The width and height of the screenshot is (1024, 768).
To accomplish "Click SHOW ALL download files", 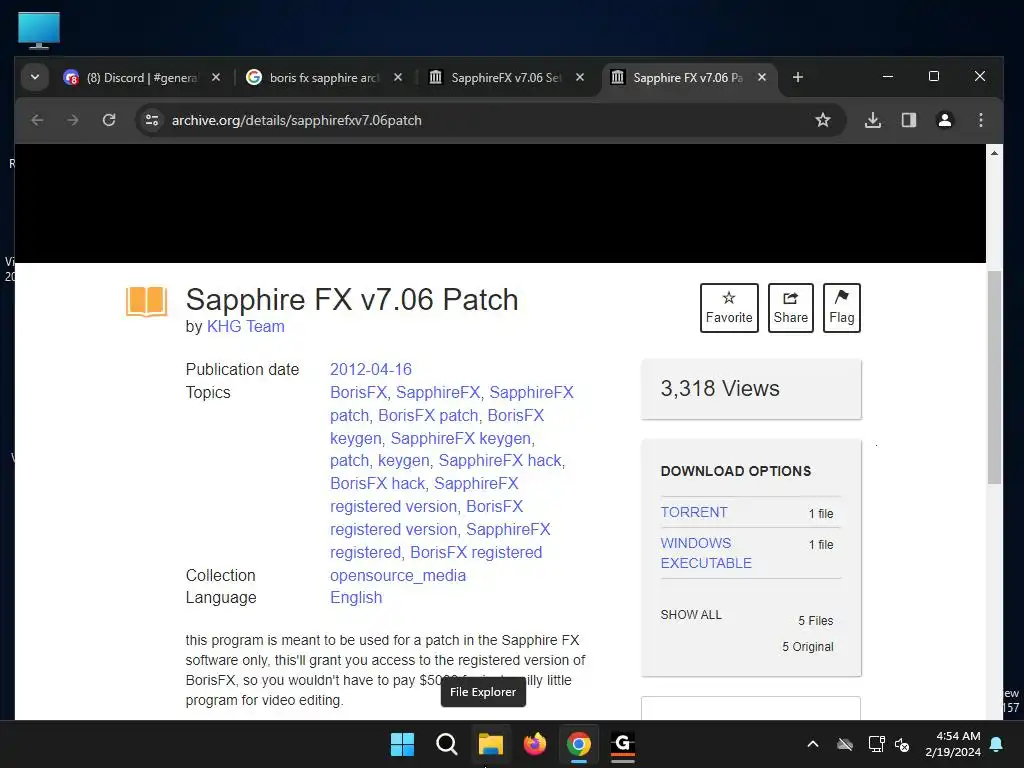I will (691, 615).
